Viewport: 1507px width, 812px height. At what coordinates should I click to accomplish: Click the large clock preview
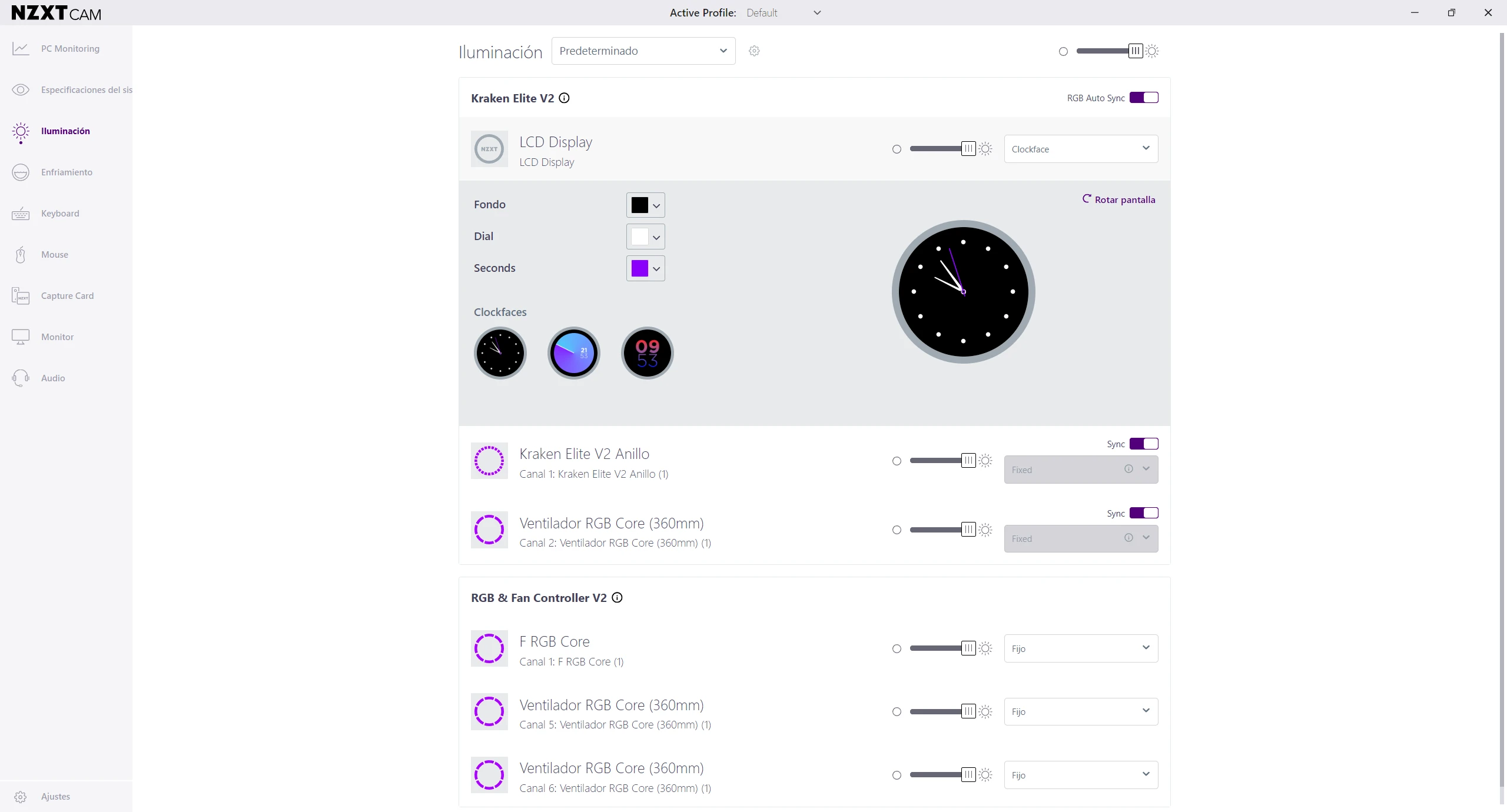point(963,292)
